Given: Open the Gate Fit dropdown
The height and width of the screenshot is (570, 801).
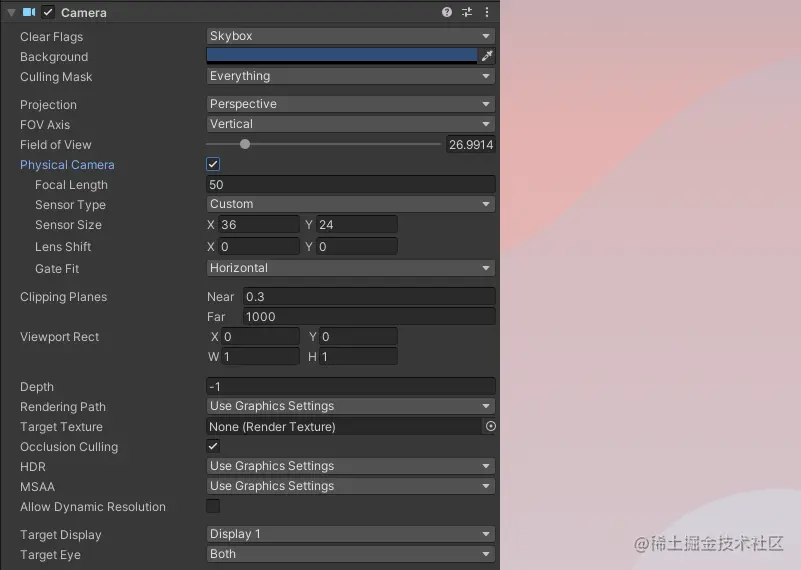Looking at the screenshot, I should pos(350,268).
